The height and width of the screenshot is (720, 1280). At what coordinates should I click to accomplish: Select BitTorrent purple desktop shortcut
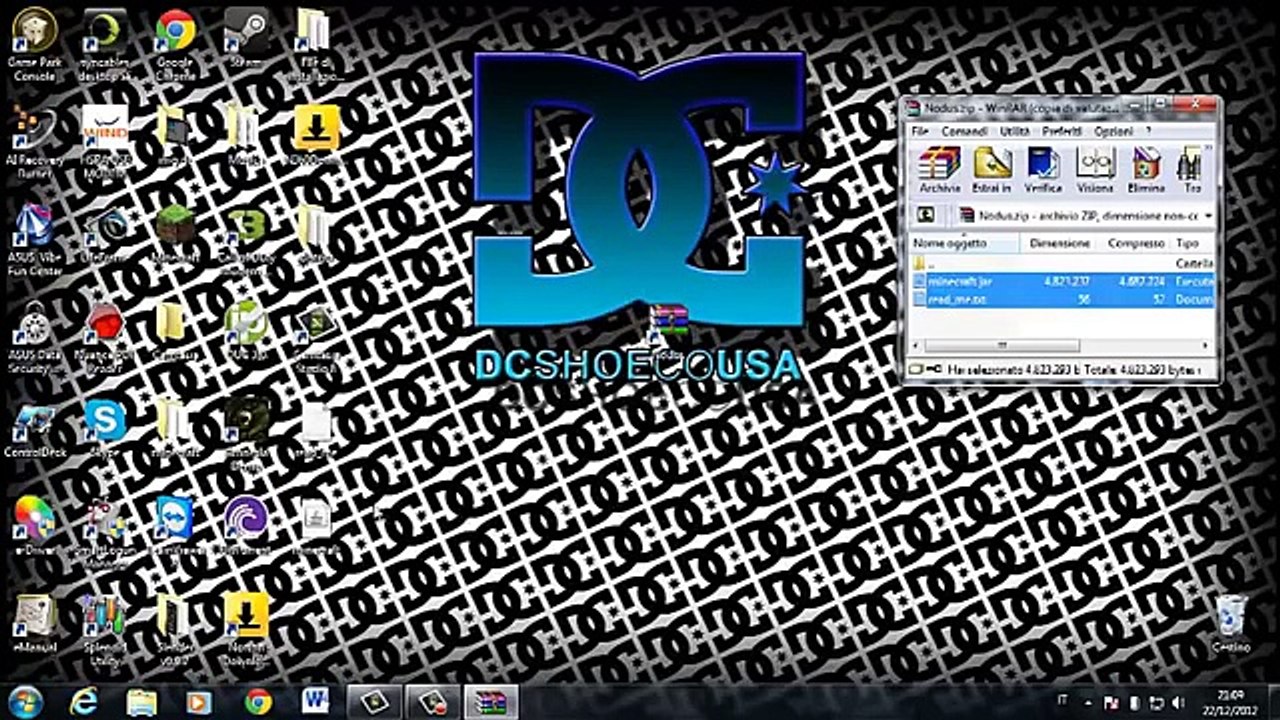pyautogui.click(x=245, y=526)
